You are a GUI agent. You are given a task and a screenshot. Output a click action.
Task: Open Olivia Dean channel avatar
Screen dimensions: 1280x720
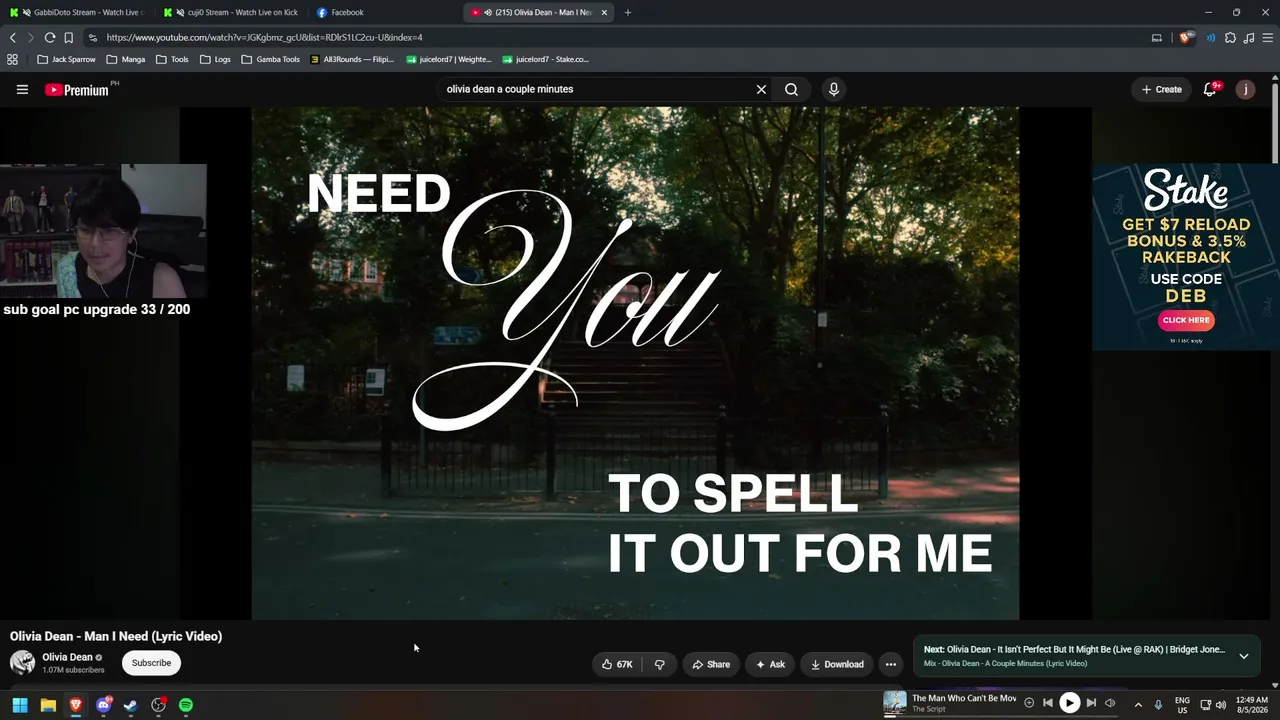tap(22, 662)
